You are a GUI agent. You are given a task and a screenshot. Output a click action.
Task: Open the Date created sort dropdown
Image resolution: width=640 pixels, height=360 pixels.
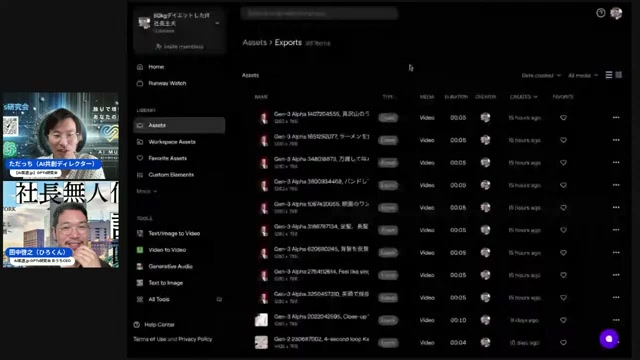(x=541, y=76)
